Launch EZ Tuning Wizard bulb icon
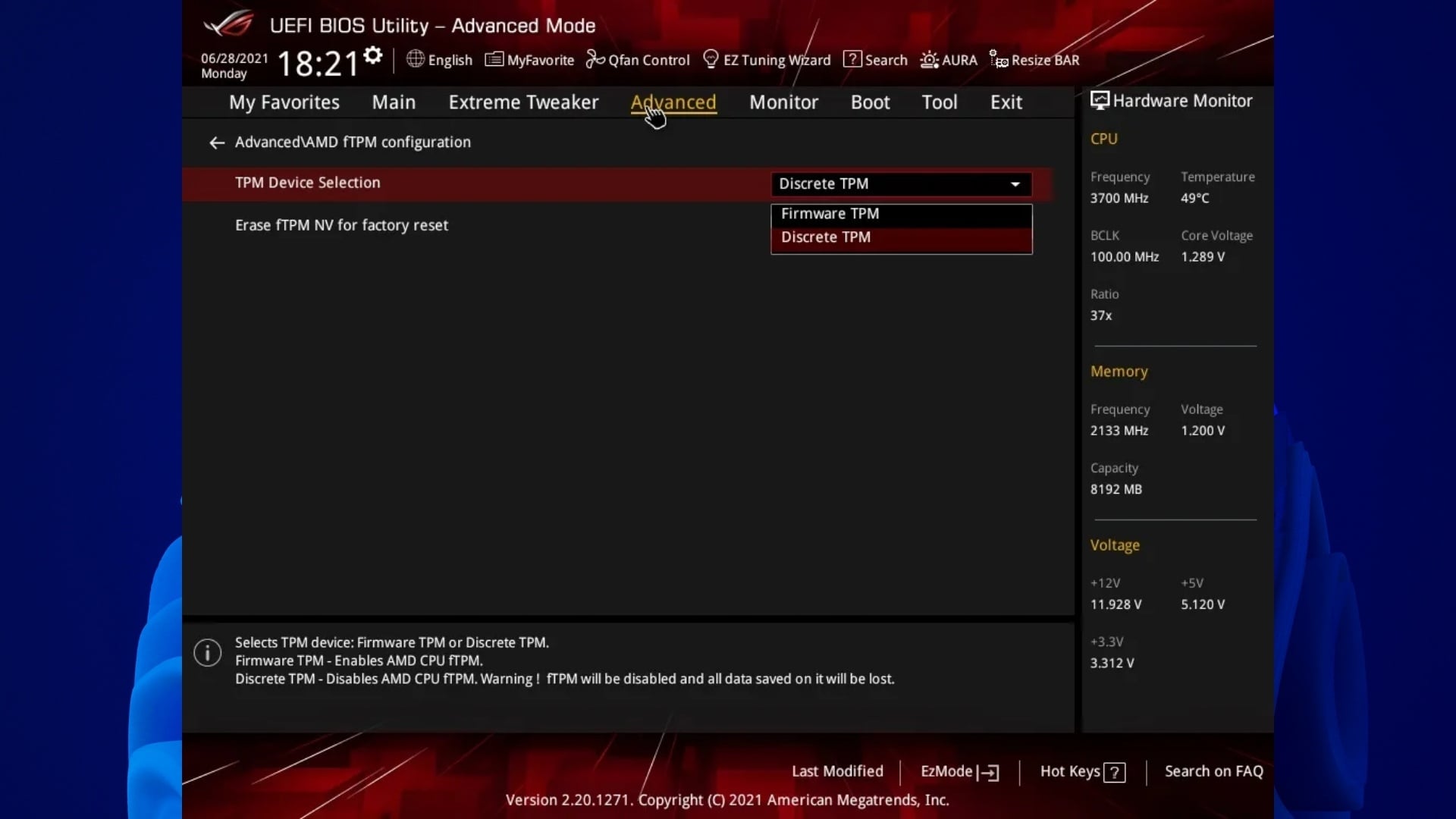The image size is (1456, 819). (711, 59)
